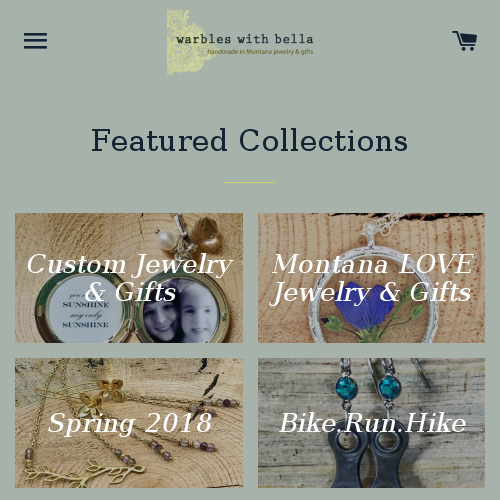Select the locket photo of two children
The height and width of the screenshot is (500, 500).
pyautogui.click(x=182, y=312)
